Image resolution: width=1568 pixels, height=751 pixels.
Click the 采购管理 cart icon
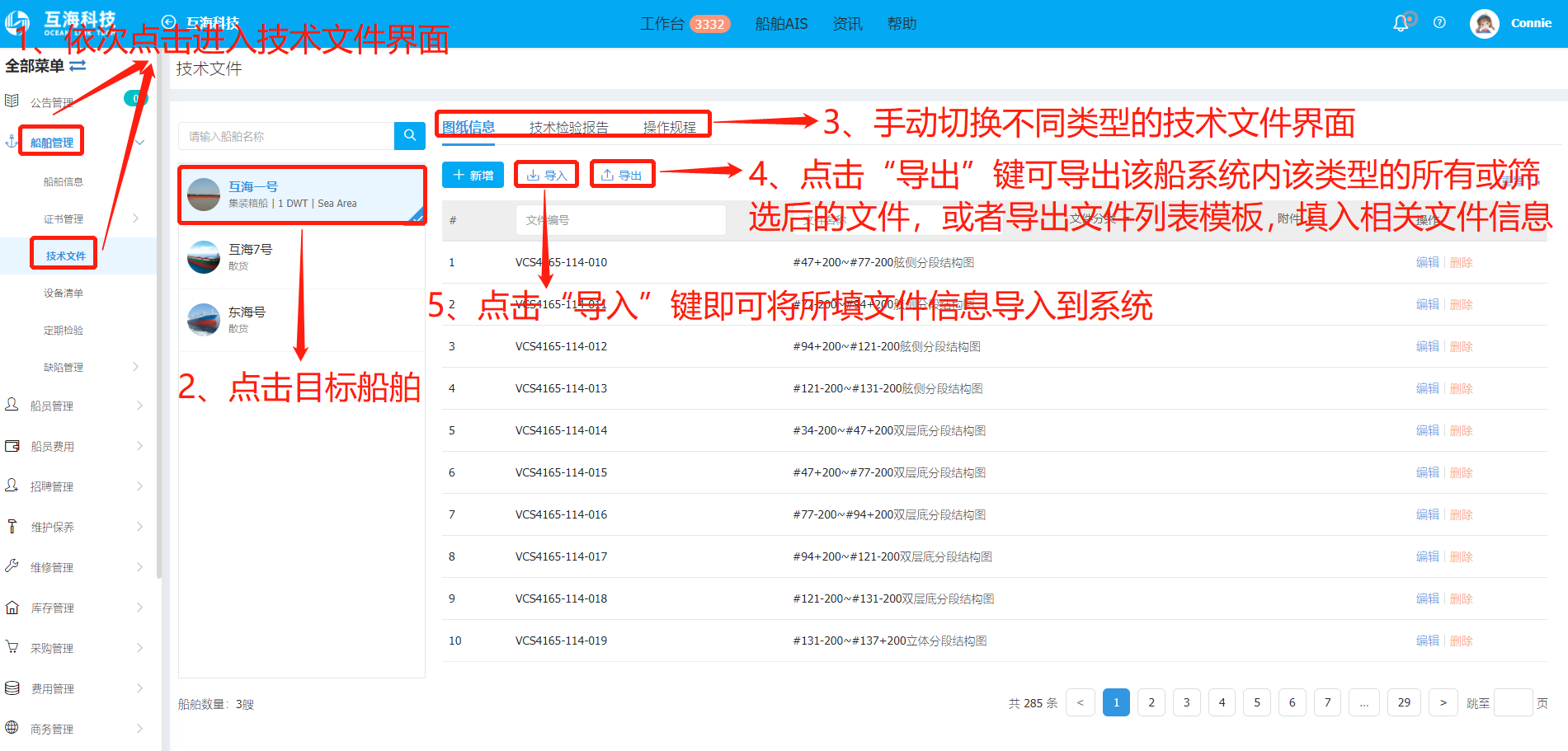[x=12, y=647]
